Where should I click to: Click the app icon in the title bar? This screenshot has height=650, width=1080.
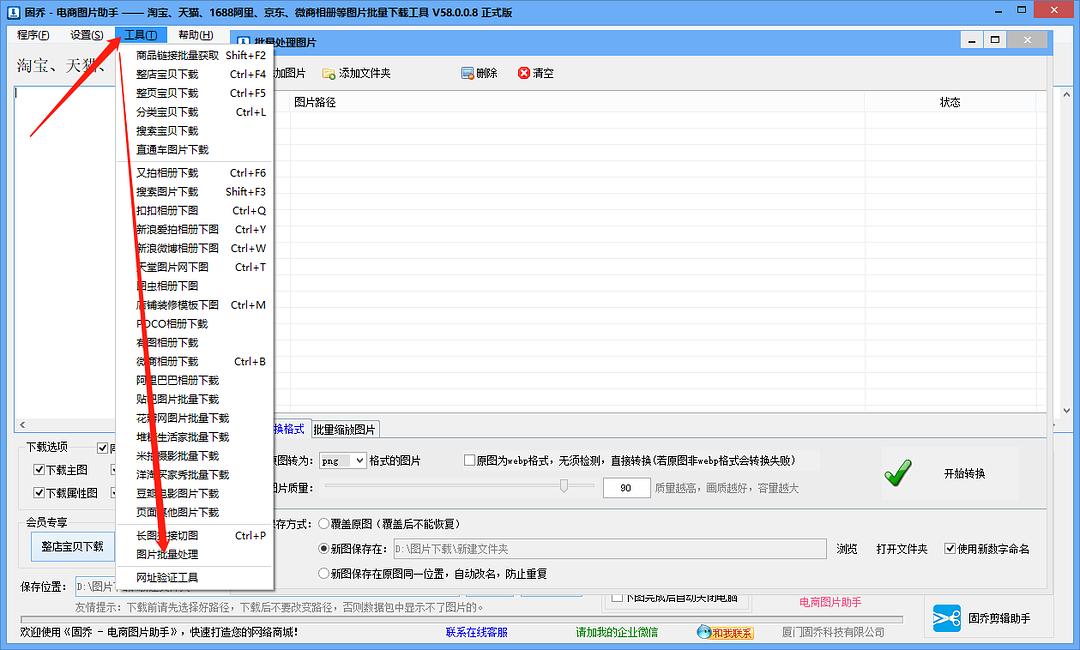click(x=13, y=12)
